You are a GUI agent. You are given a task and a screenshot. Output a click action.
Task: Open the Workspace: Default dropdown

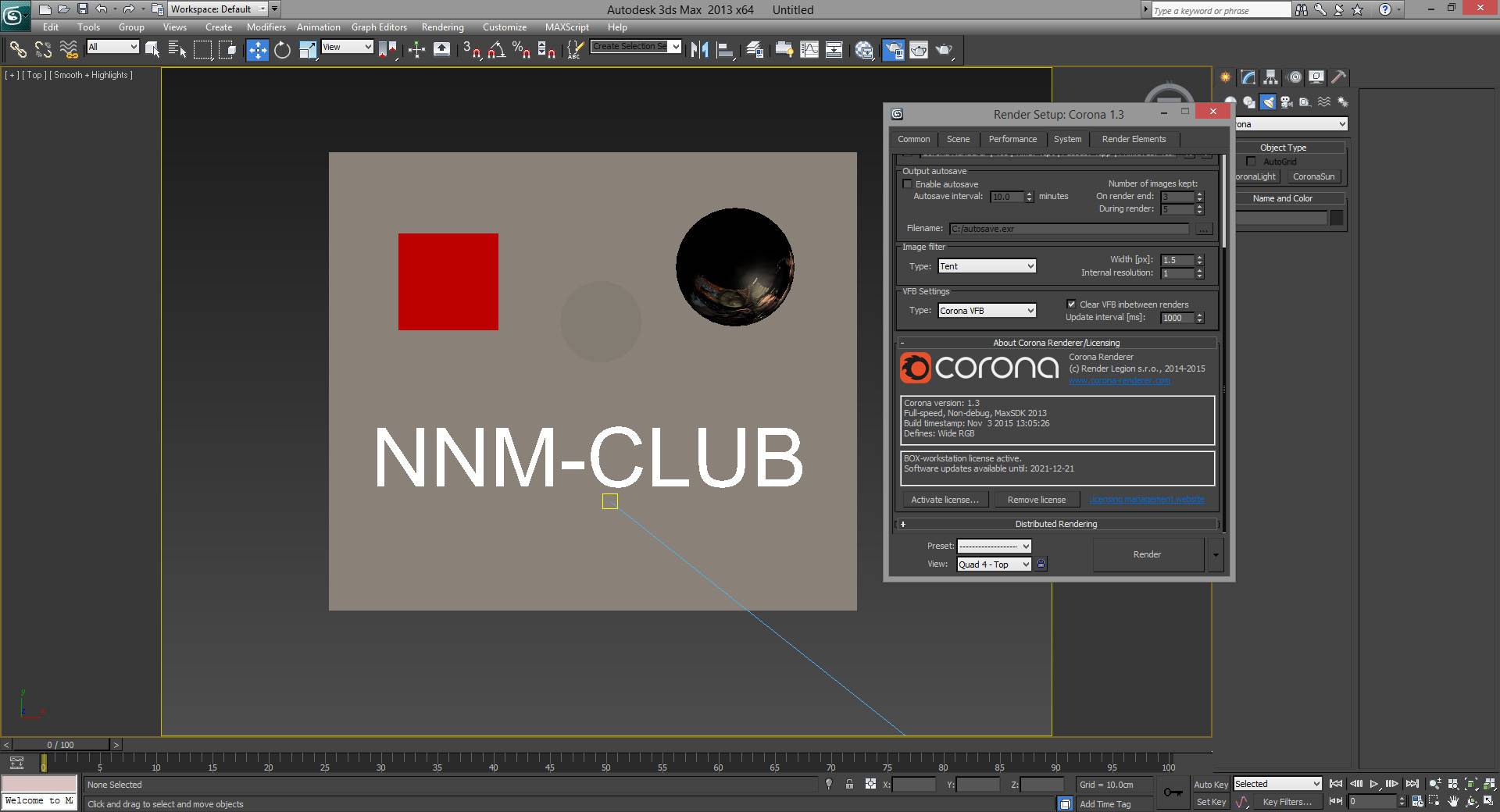coord(218,9)
